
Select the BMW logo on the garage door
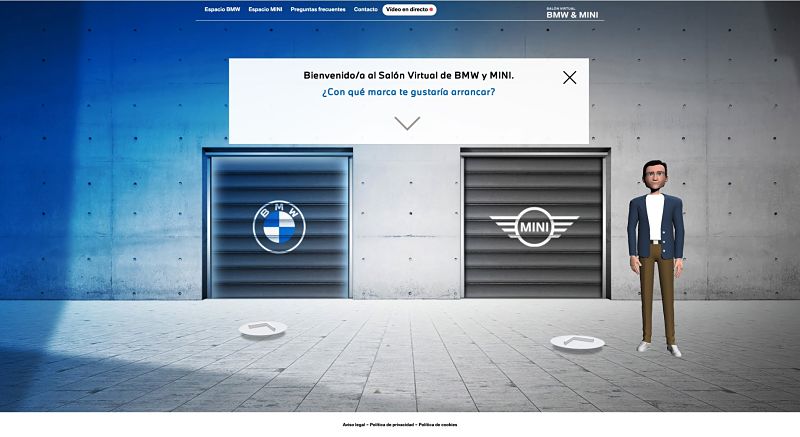(279, 226)
